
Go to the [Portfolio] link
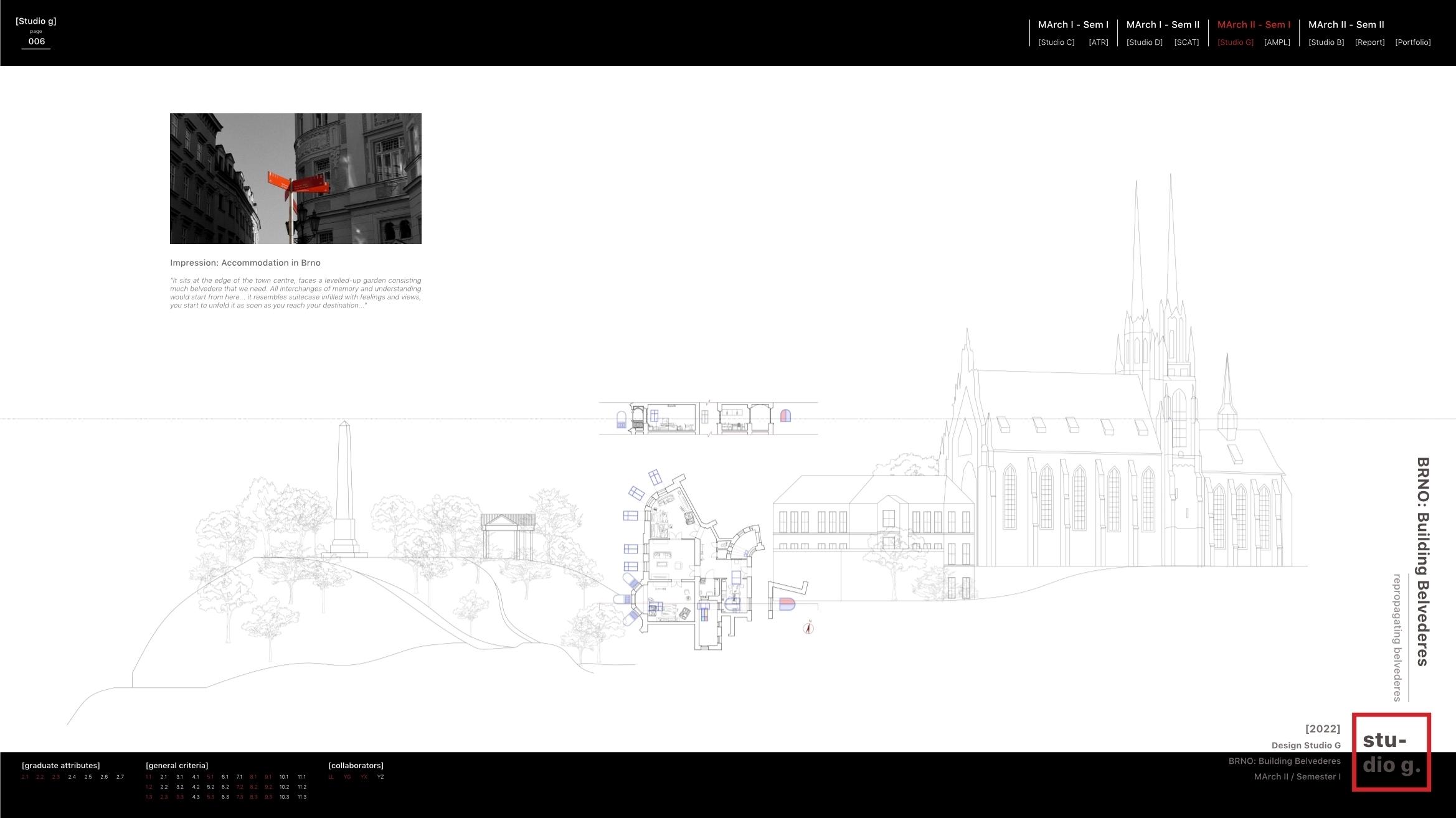coord(1412,42)
